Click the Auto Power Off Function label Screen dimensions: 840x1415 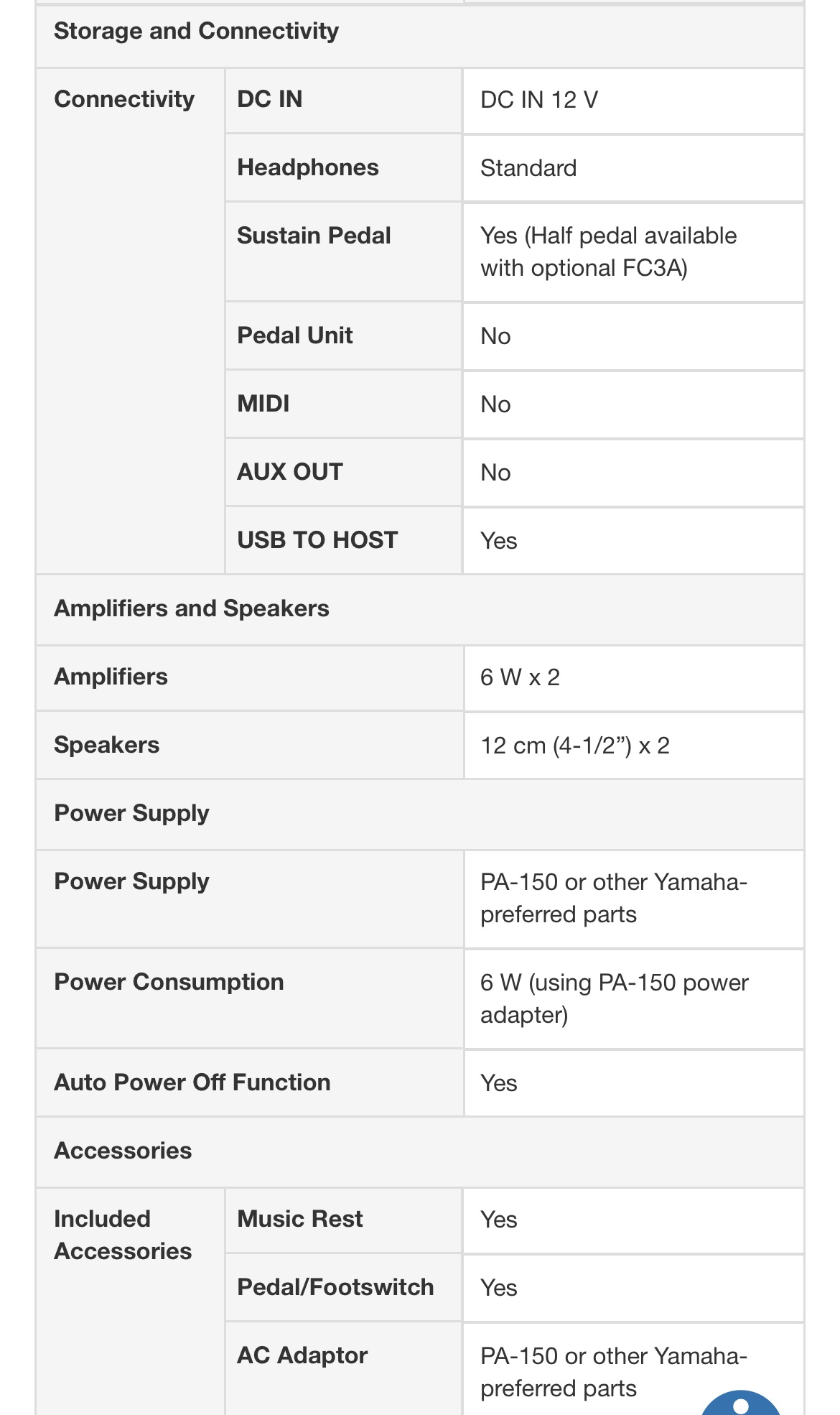pos(192,1082)
